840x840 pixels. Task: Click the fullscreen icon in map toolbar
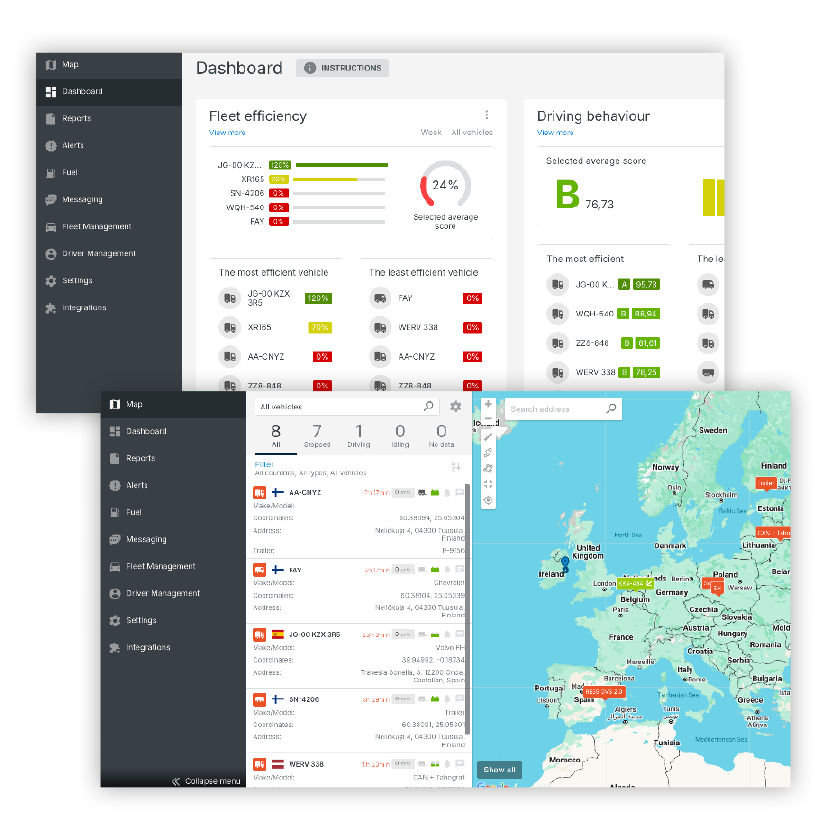click(488, 484)
